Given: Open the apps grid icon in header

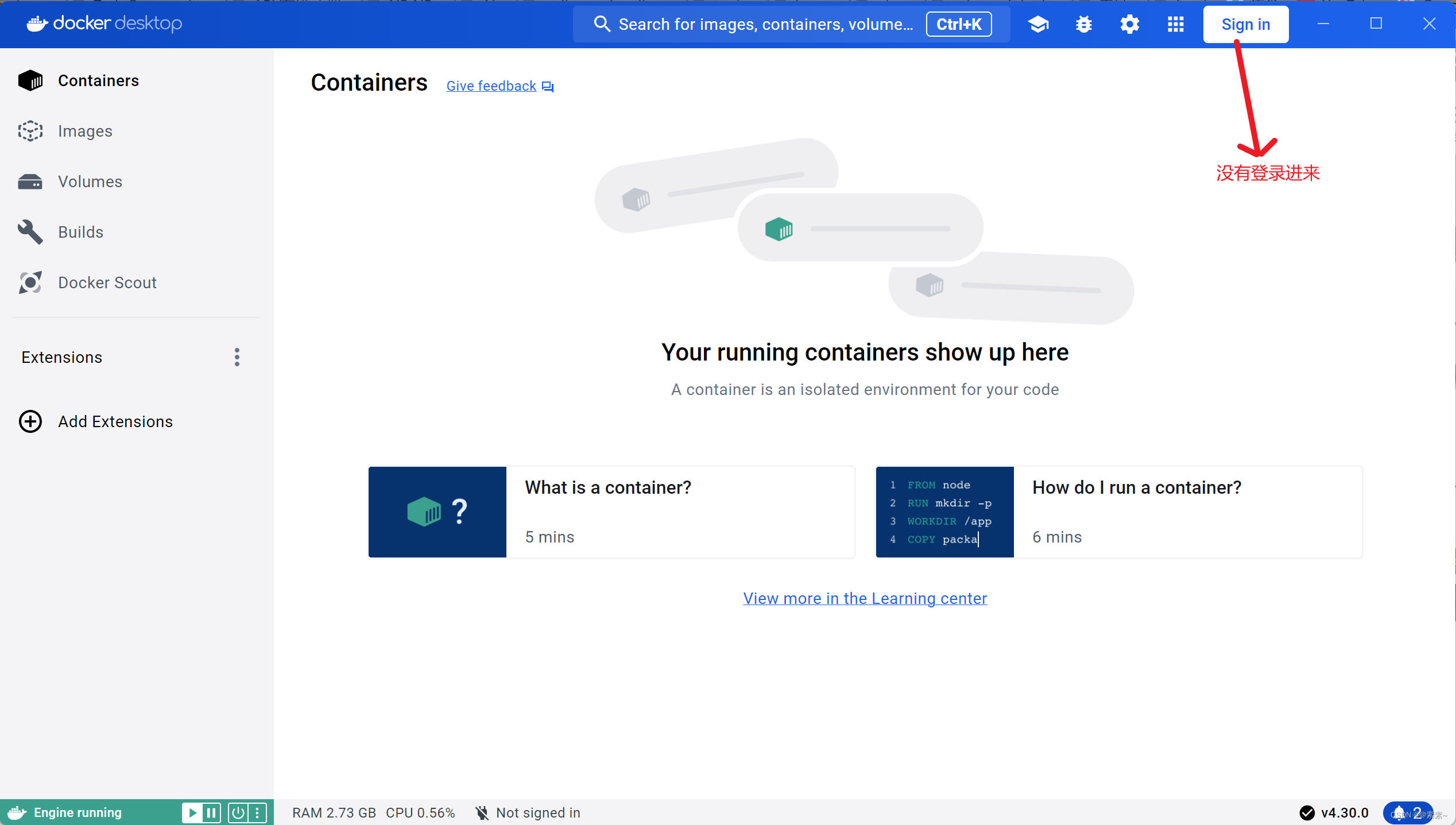Looking at the screenshot, I should [1175, 24].
